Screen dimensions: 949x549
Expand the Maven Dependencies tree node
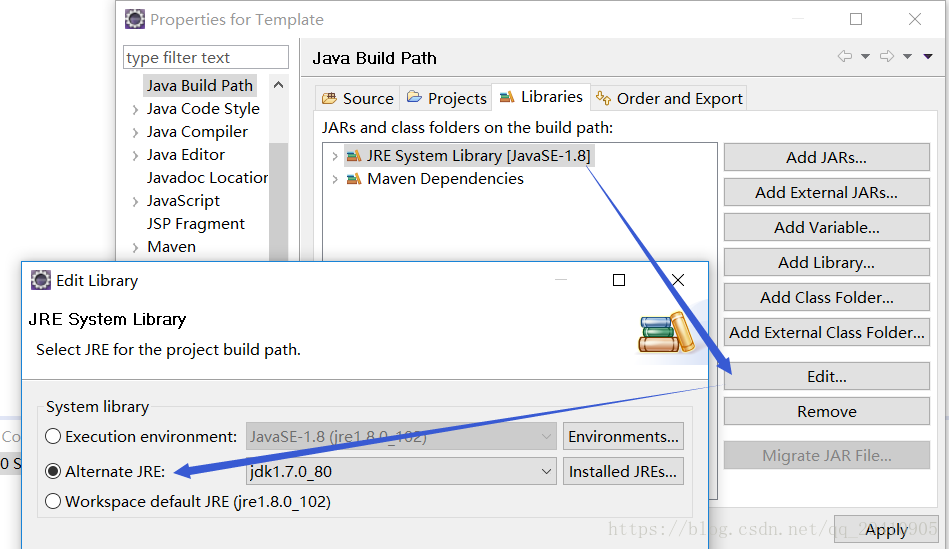(x=335, y=179)
